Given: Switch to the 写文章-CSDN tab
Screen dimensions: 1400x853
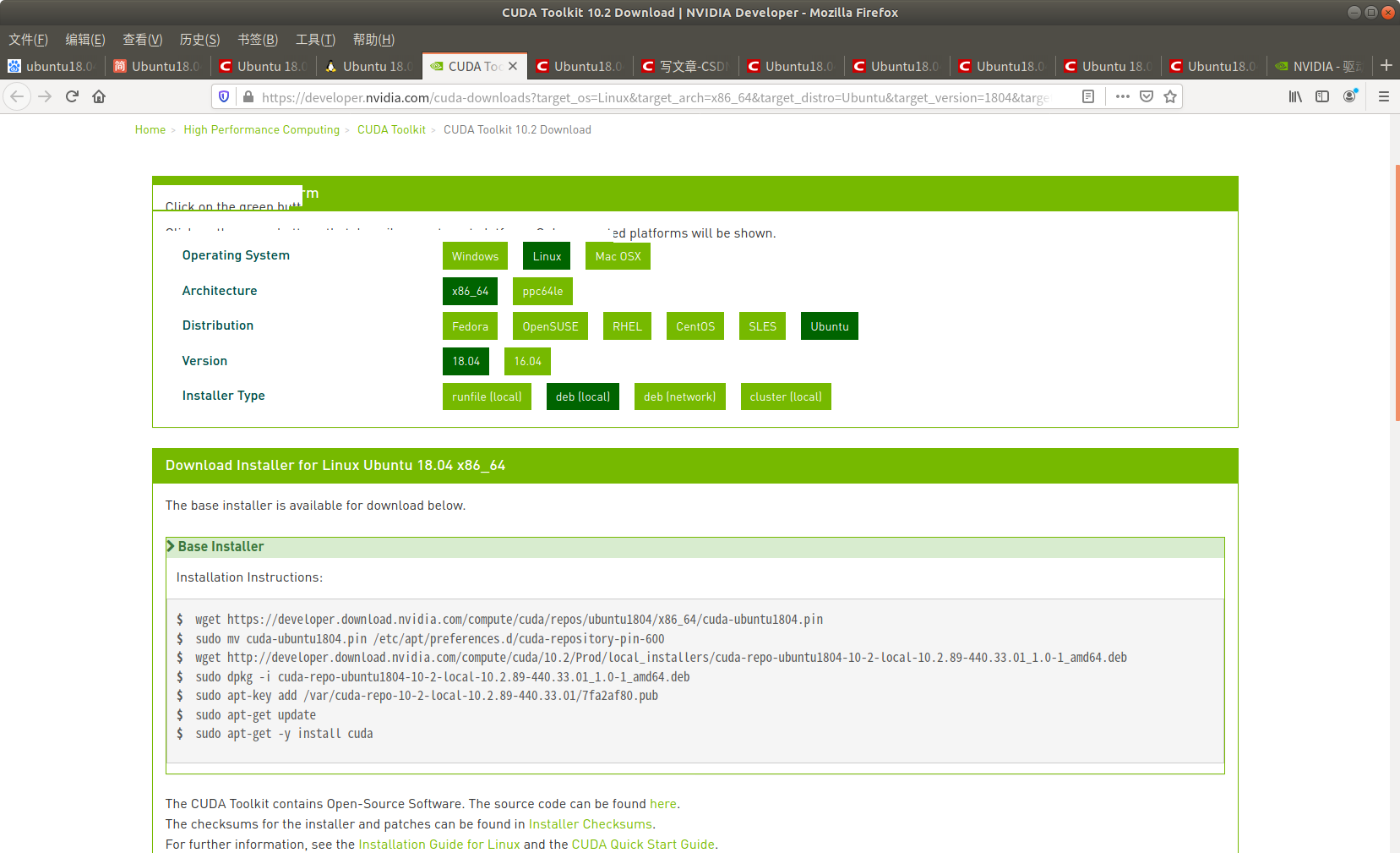Looking at the screenshot, I should (x=686, y=66).
